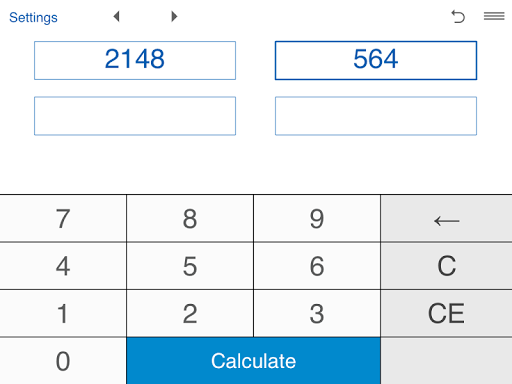
Task: Tap the 5 key on keypad
Action: click(190, 266)
